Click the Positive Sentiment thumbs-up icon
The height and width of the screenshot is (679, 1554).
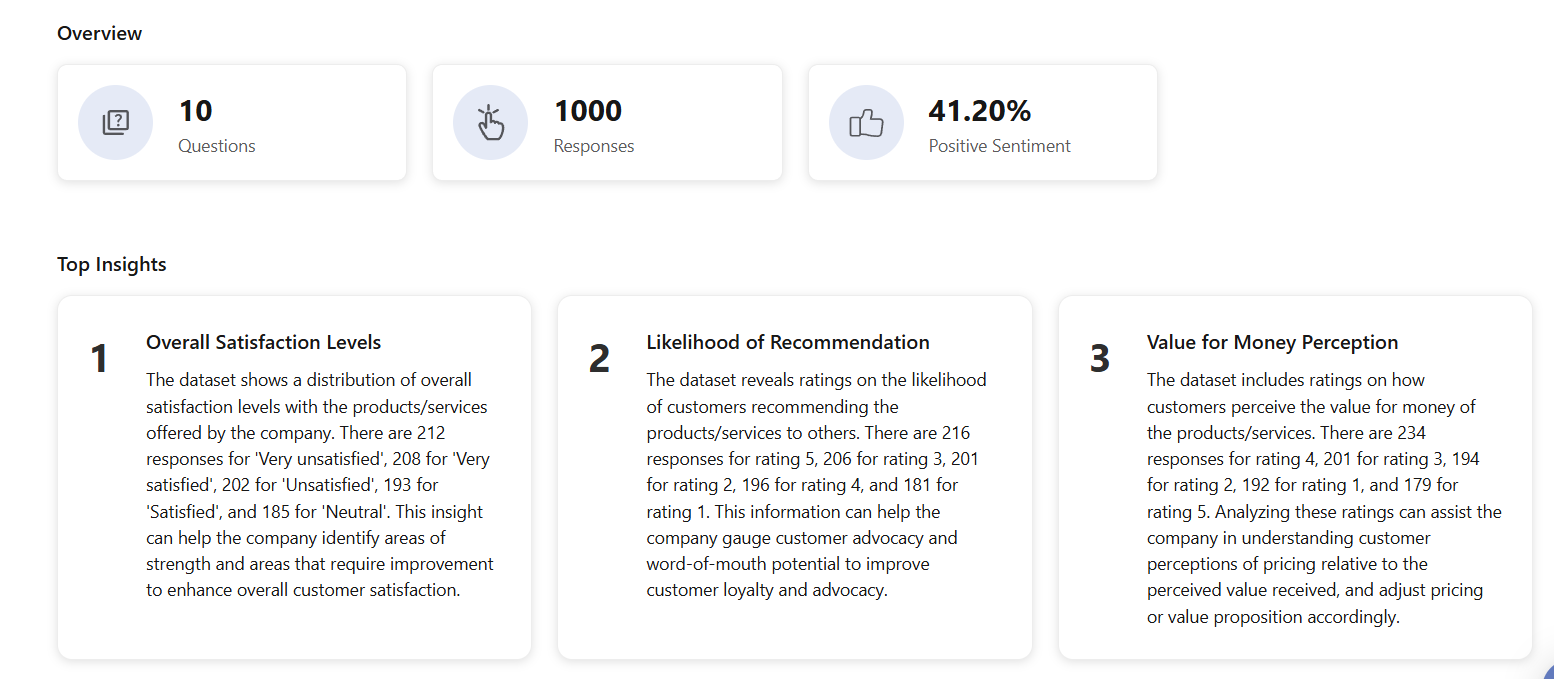coord(866,123)
